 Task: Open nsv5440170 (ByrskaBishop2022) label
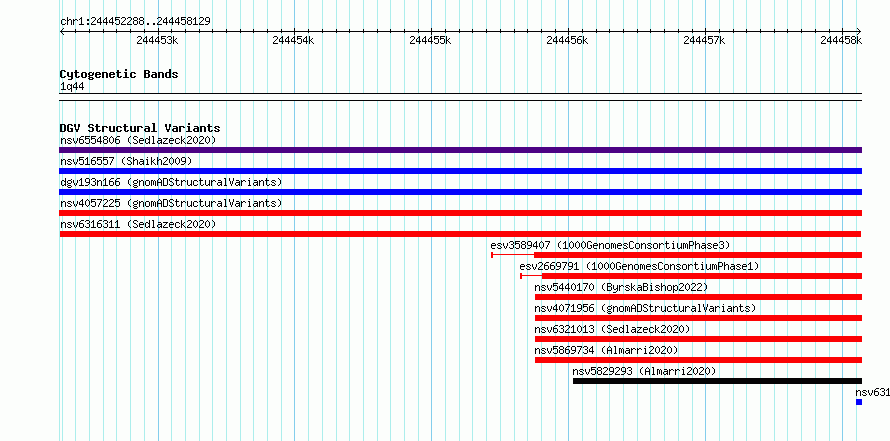621,287
